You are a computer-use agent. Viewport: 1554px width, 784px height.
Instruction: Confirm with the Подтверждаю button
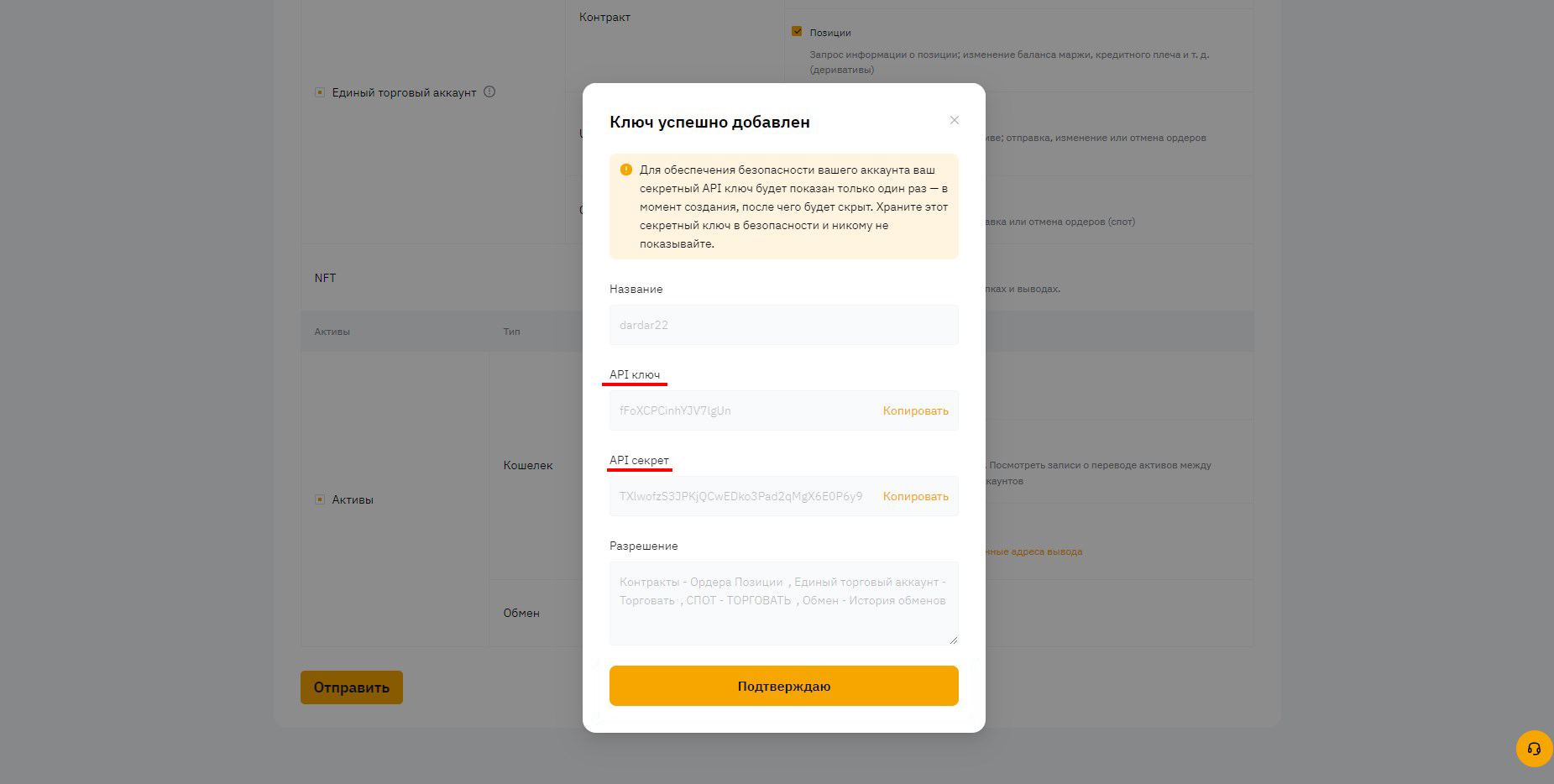point(784,686)
